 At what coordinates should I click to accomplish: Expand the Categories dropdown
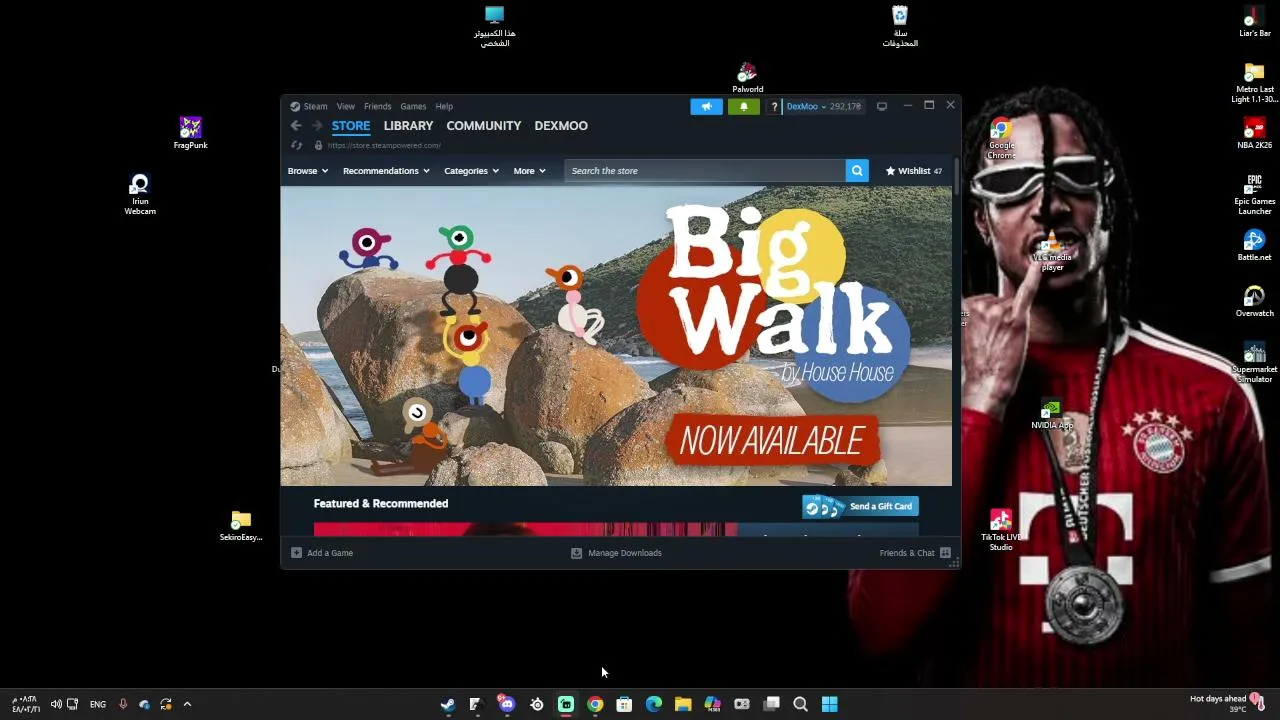(x=471, y=171)
